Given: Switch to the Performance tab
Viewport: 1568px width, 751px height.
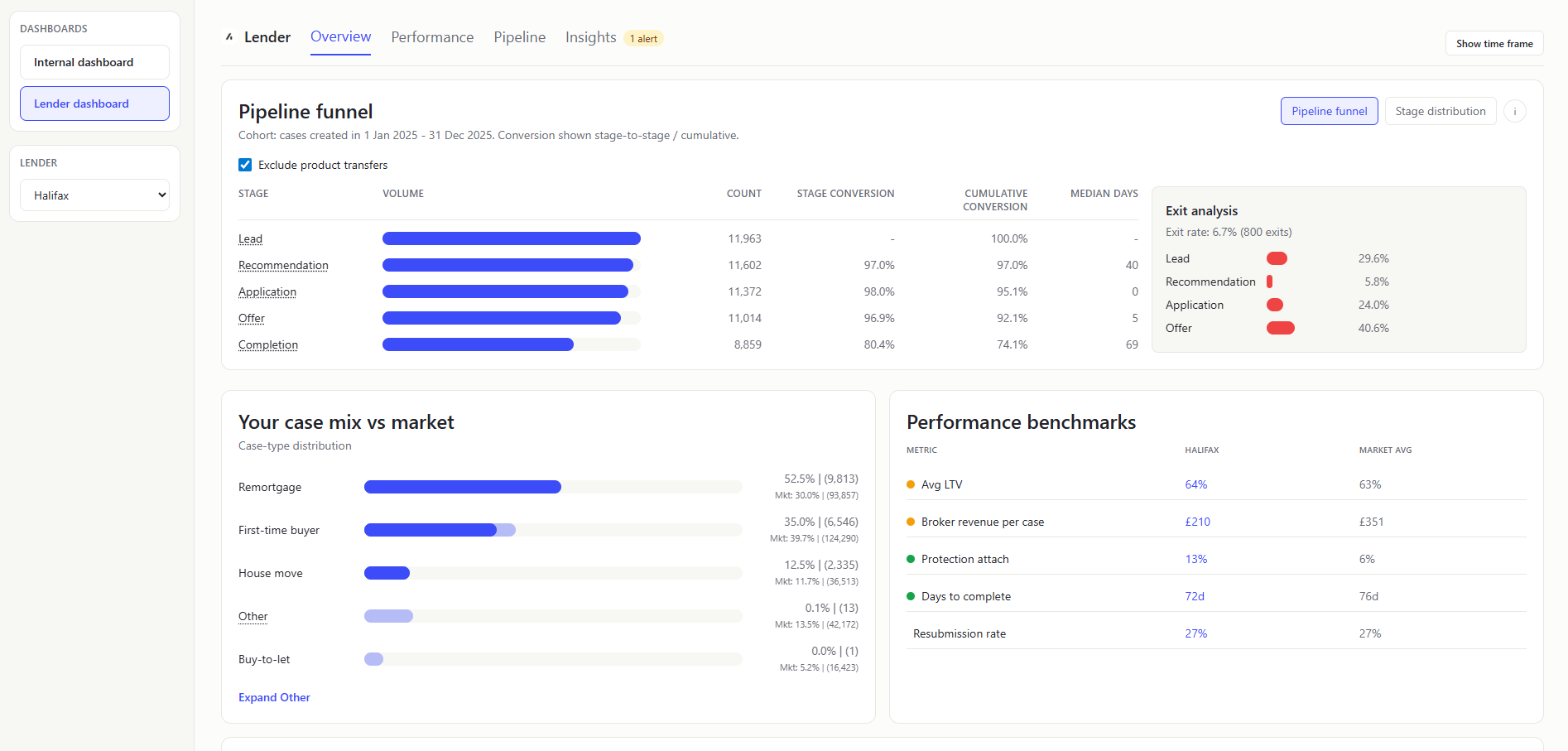Looking at the screenshot, I should (431, 37).
